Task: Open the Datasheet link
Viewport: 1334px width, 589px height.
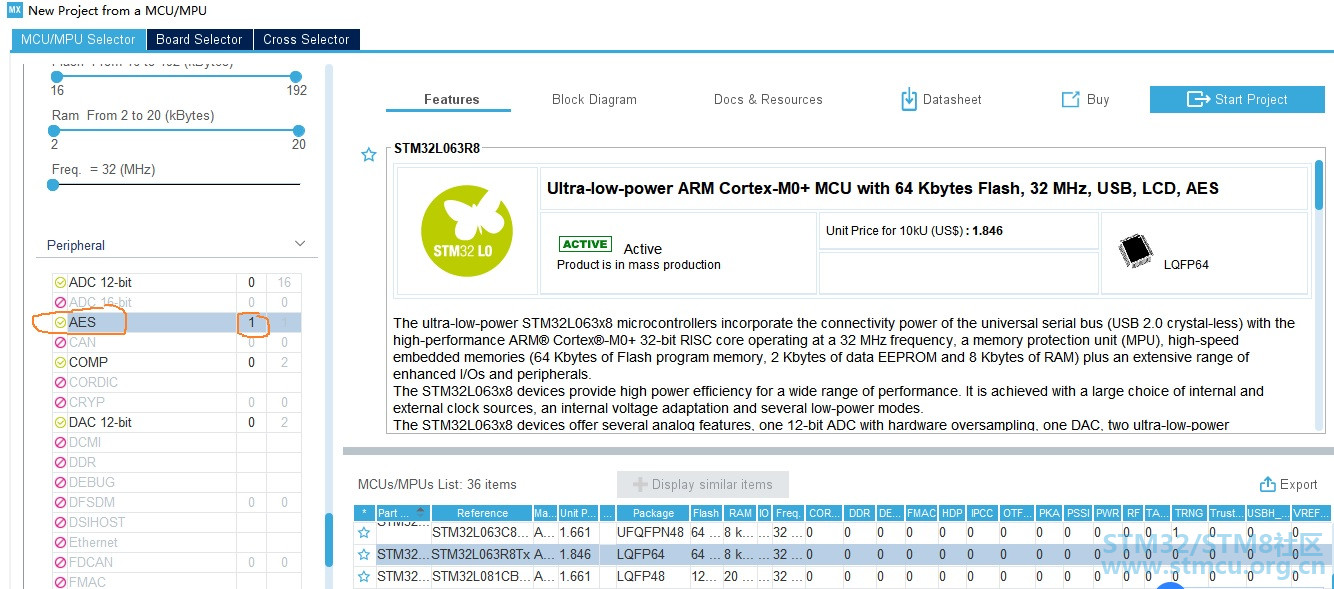Action: tap(952, 99)
